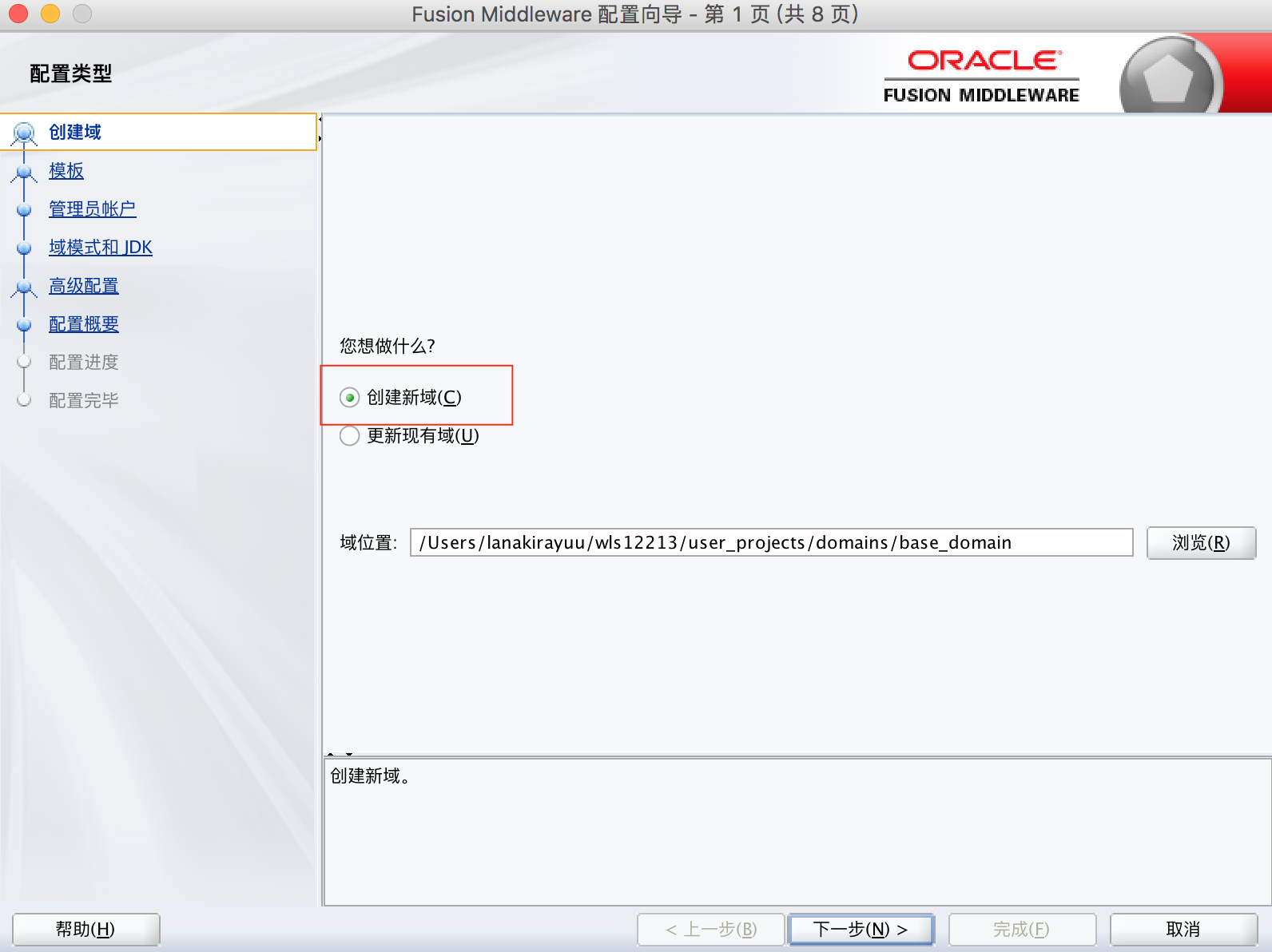The width and height of the screenshot is (1272, 952).
Task: Click the 配置概要 step bullet icon
Action: click(24, 324)
